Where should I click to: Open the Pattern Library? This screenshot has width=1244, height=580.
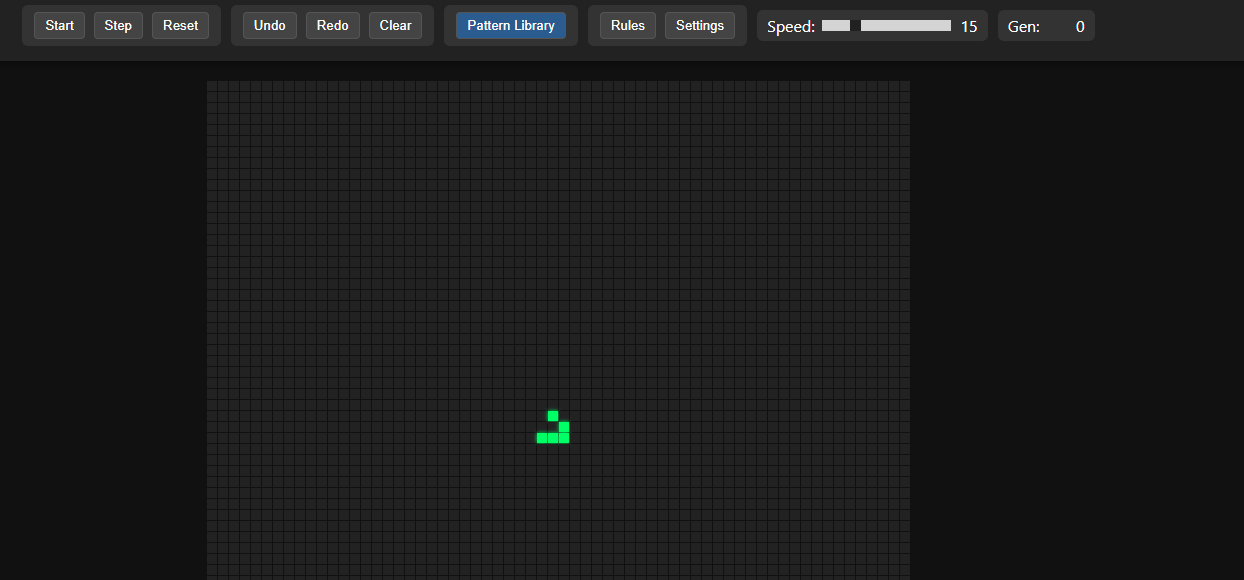(511, 25)
